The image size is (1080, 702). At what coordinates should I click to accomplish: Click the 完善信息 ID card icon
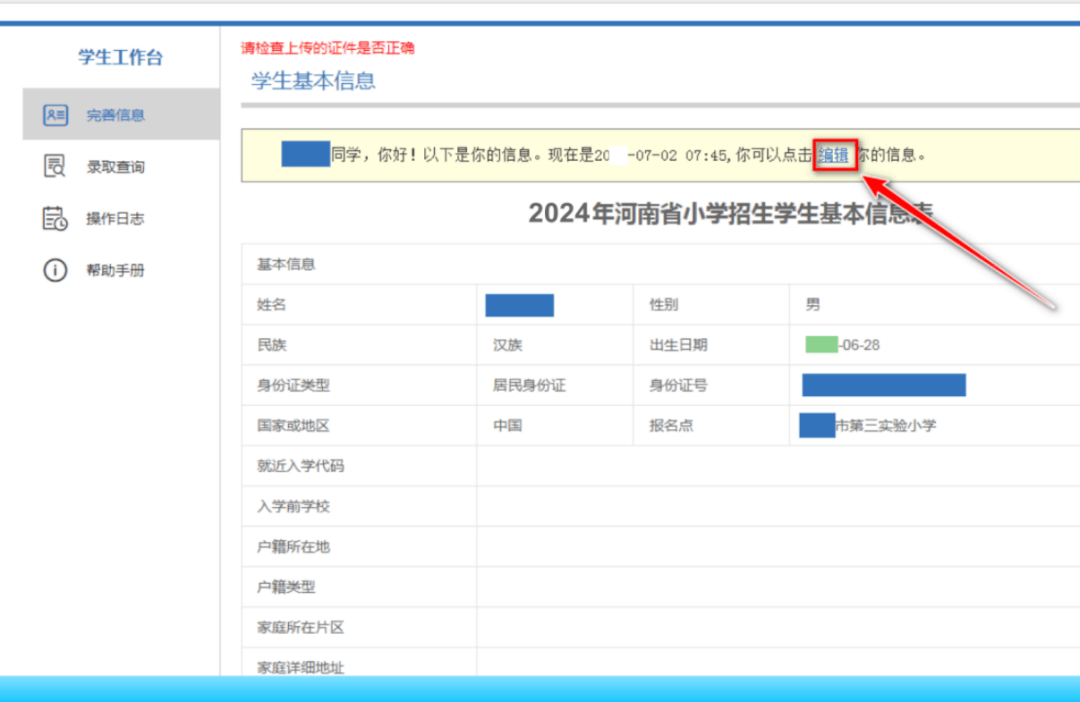(55, 115)
